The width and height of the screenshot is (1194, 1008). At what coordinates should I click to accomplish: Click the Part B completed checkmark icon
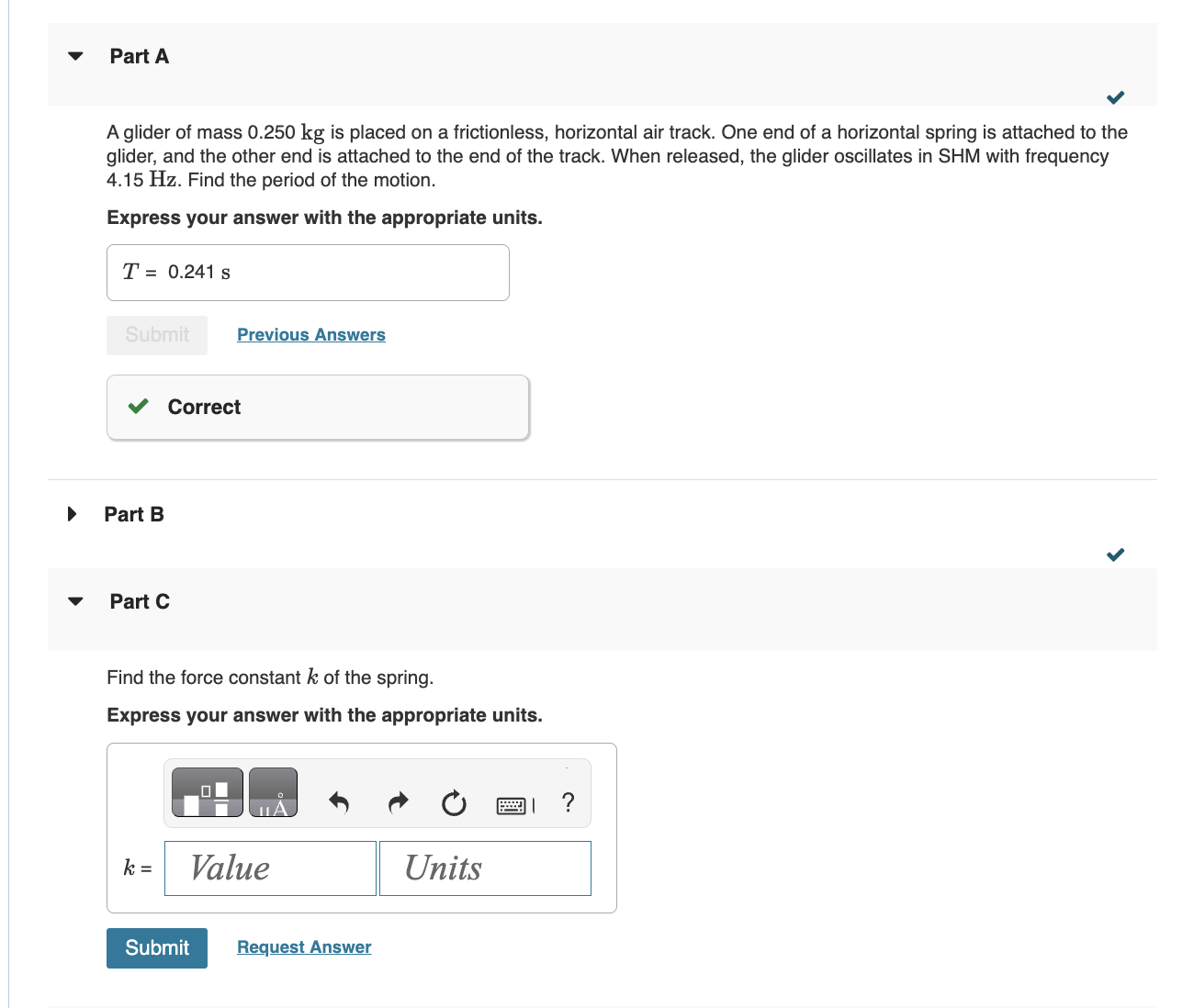pos(1115,554)
